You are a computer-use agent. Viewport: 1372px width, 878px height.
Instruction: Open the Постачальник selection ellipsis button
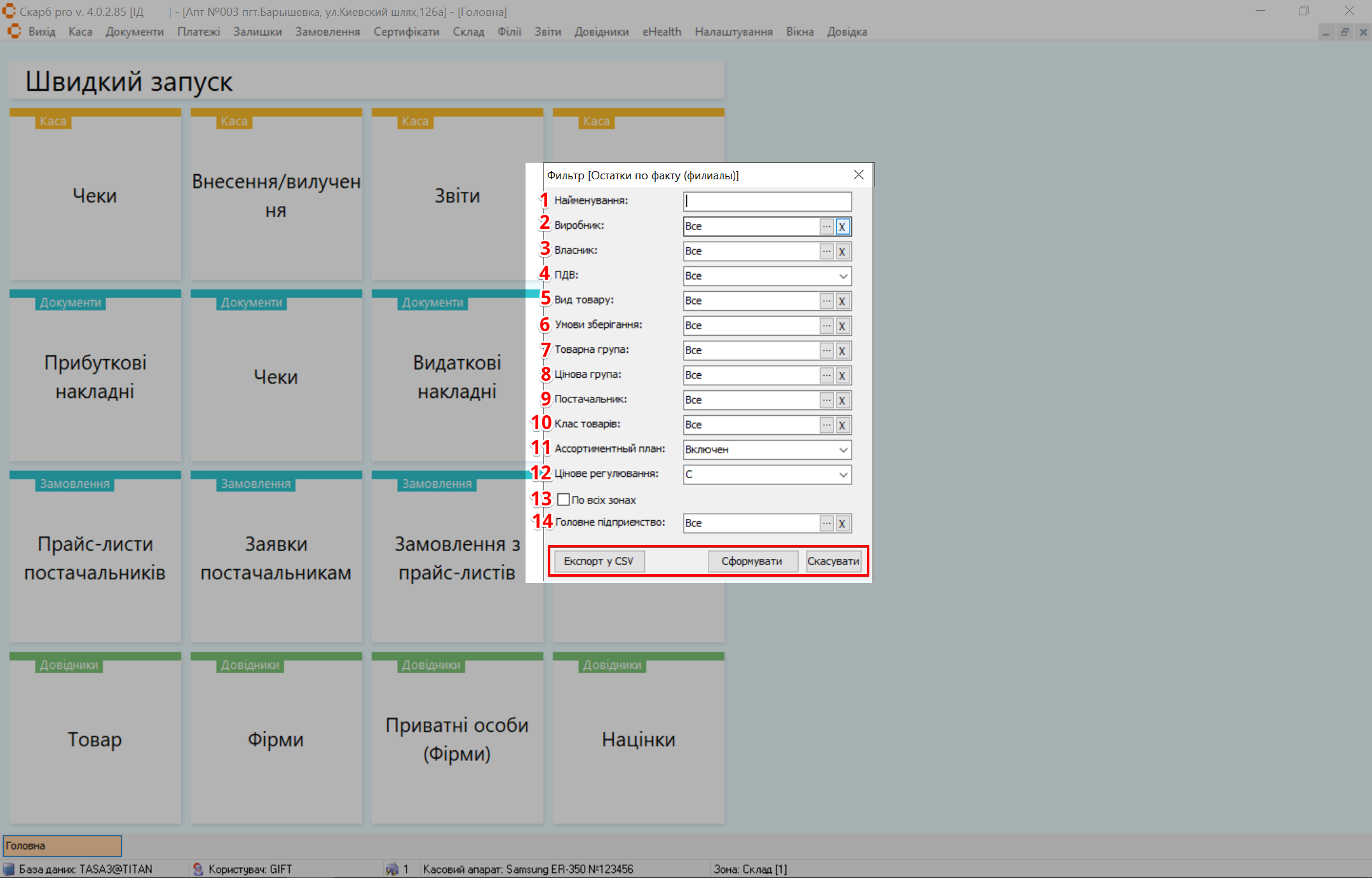(x=826, y=400)
